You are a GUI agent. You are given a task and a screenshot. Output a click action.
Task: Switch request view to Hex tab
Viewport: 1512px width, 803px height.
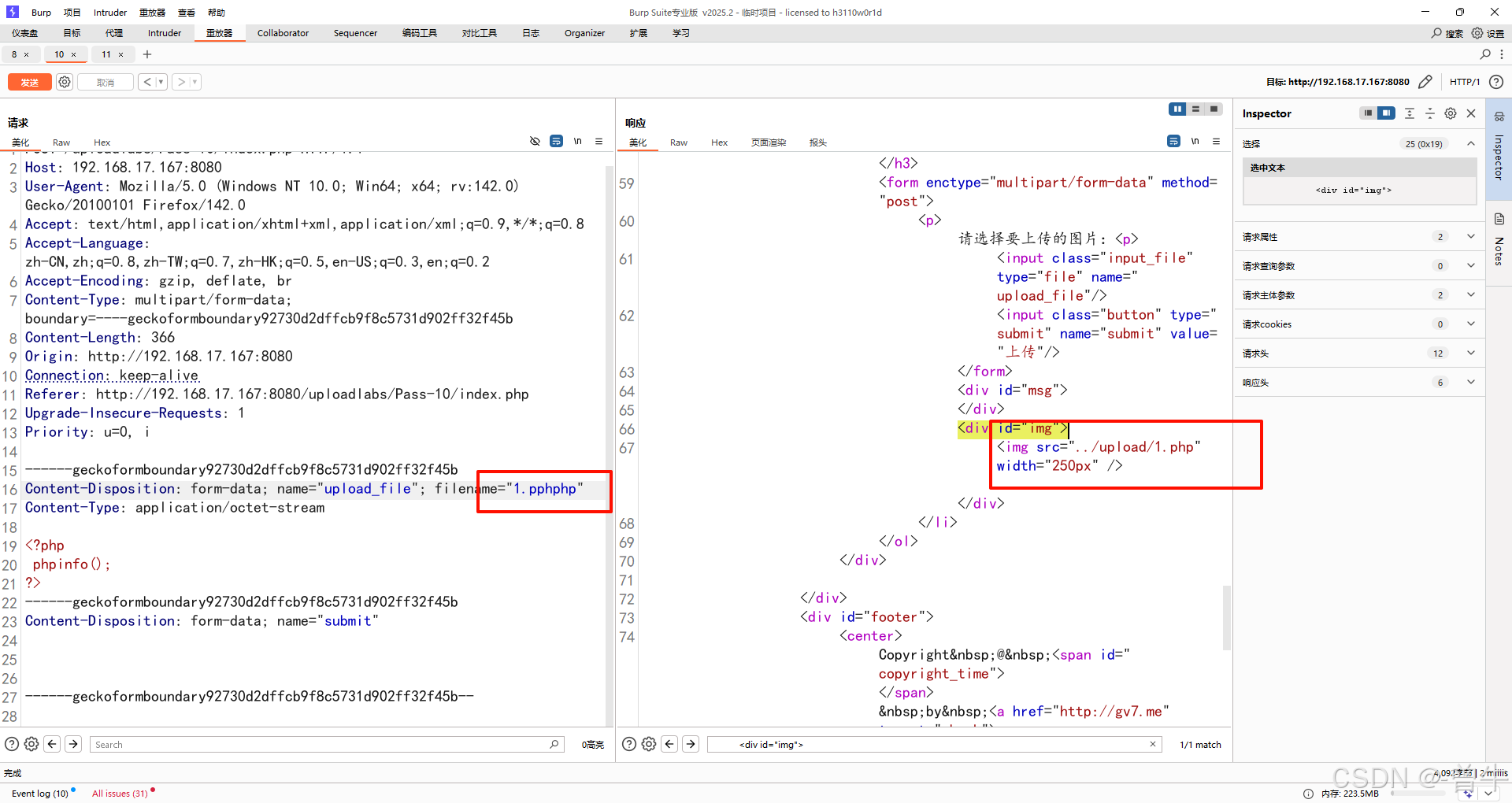(102, 142)
